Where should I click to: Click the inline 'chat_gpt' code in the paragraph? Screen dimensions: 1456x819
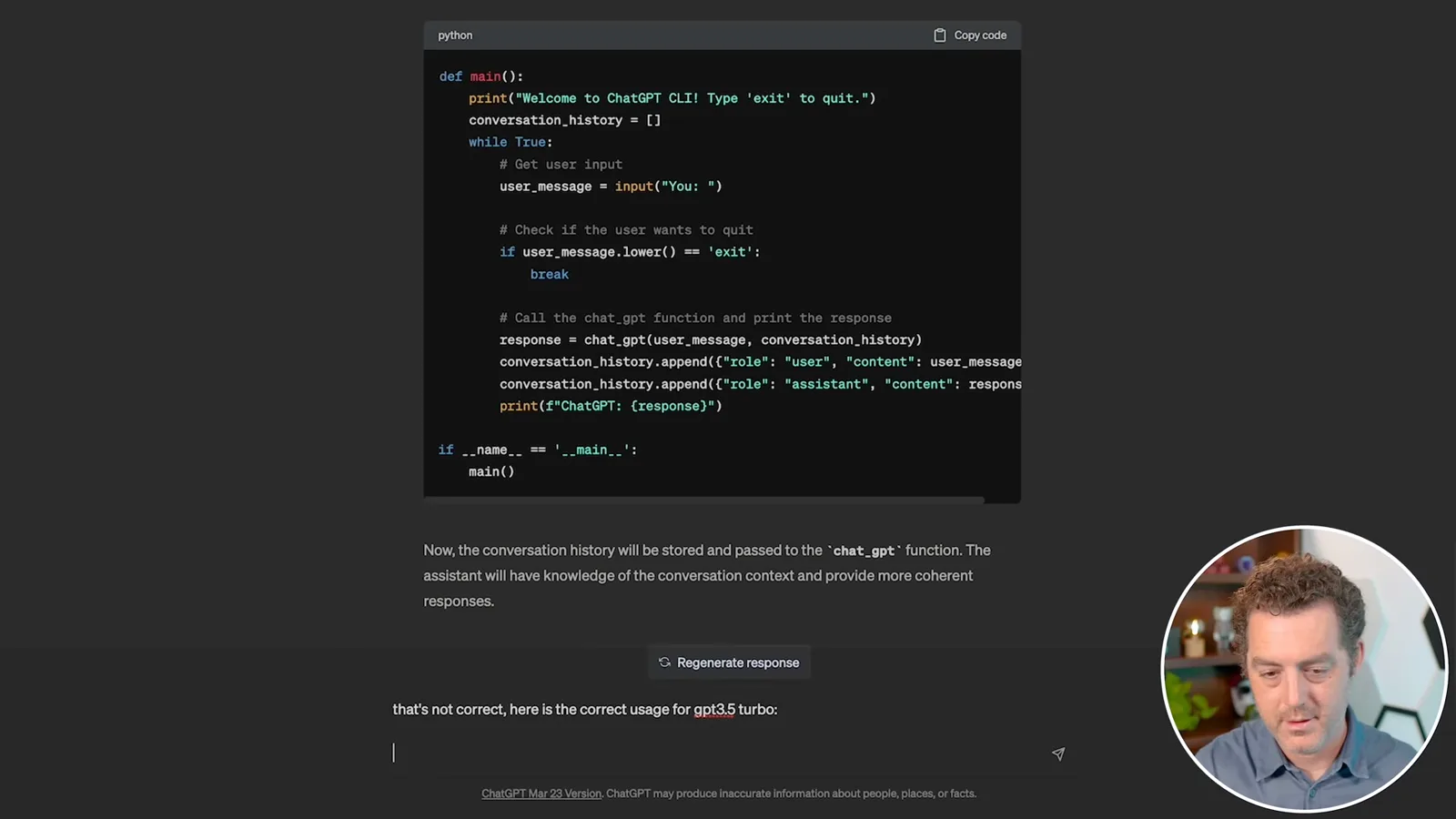[864, 551]
